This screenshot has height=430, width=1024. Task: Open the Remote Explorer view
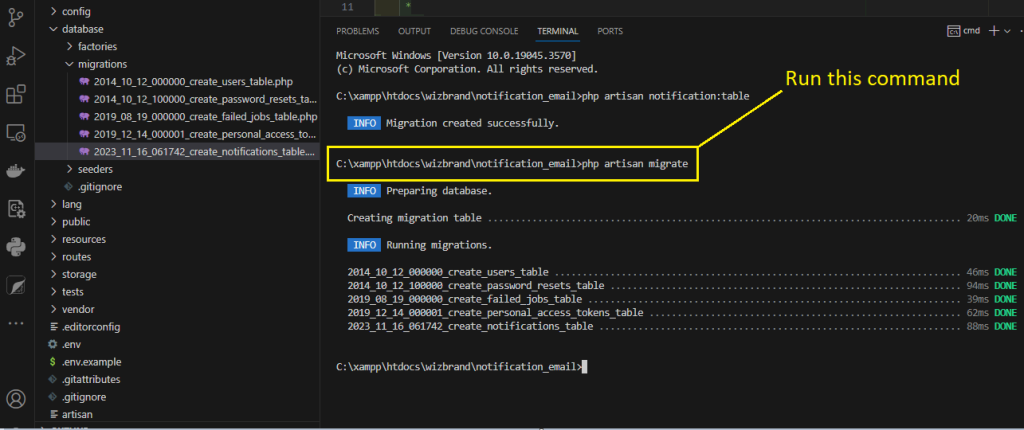tap(16, 132)
